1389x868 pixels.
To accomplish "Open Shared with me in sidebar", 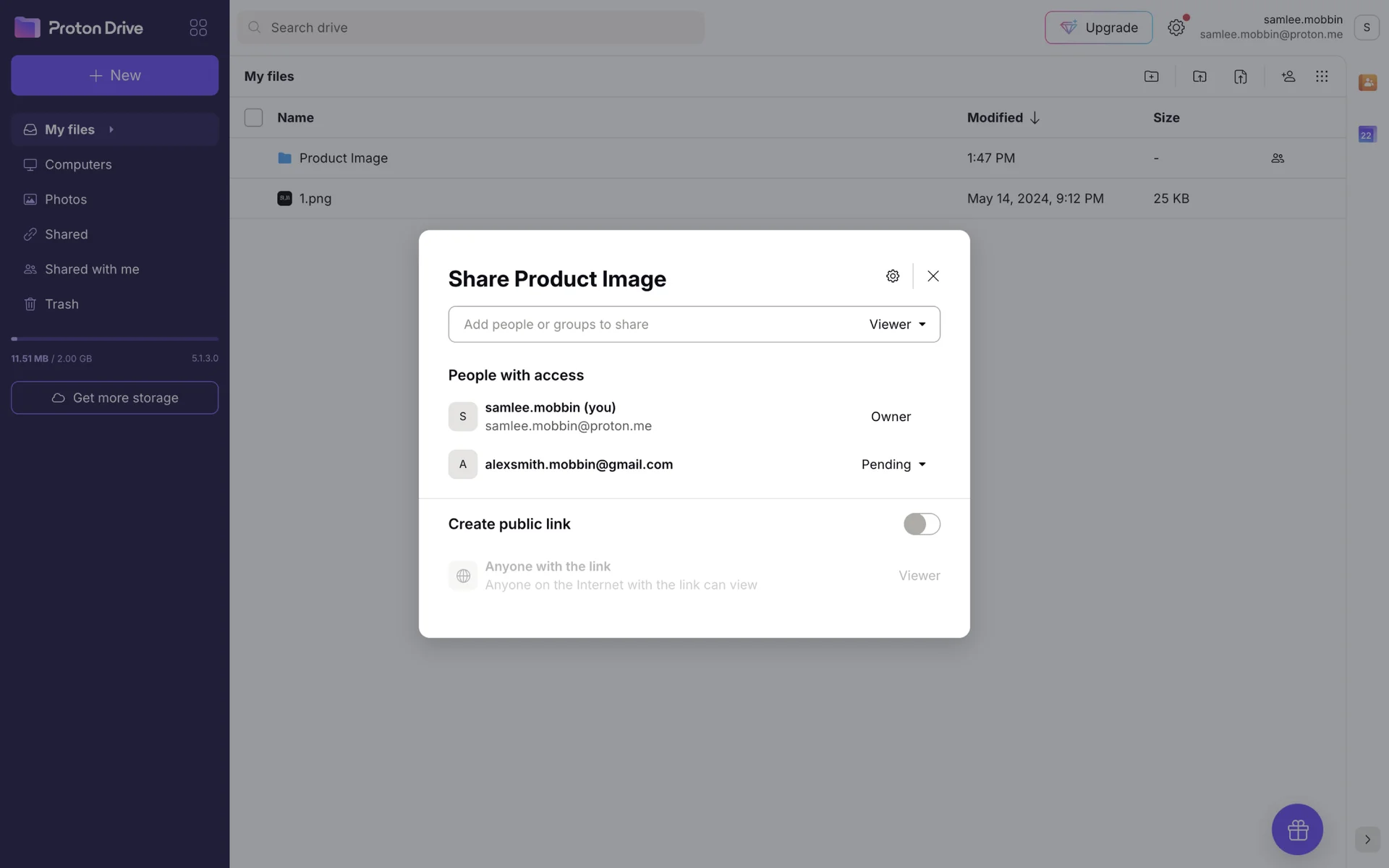I will coord(92,269).
